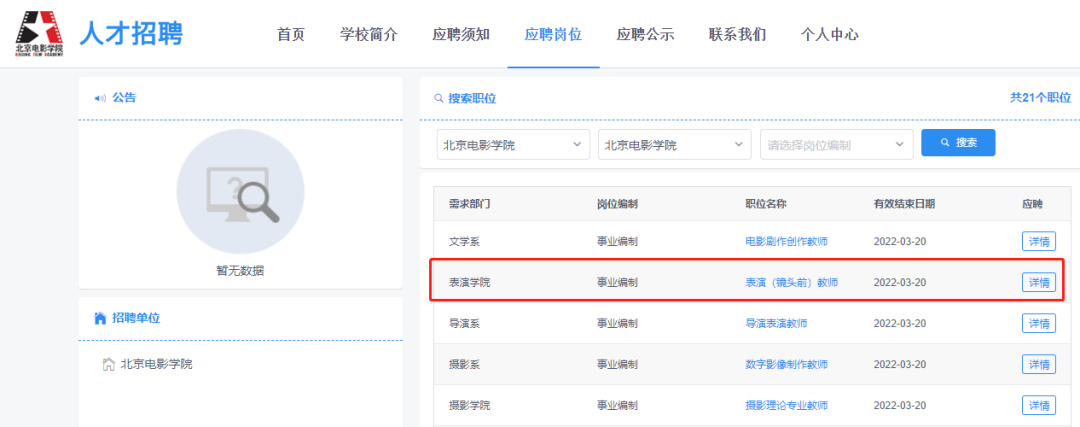The width and height of the screenshot is (1080, 427).
Task: Click the 公告 speaker icon
Action: click(101, 98)
